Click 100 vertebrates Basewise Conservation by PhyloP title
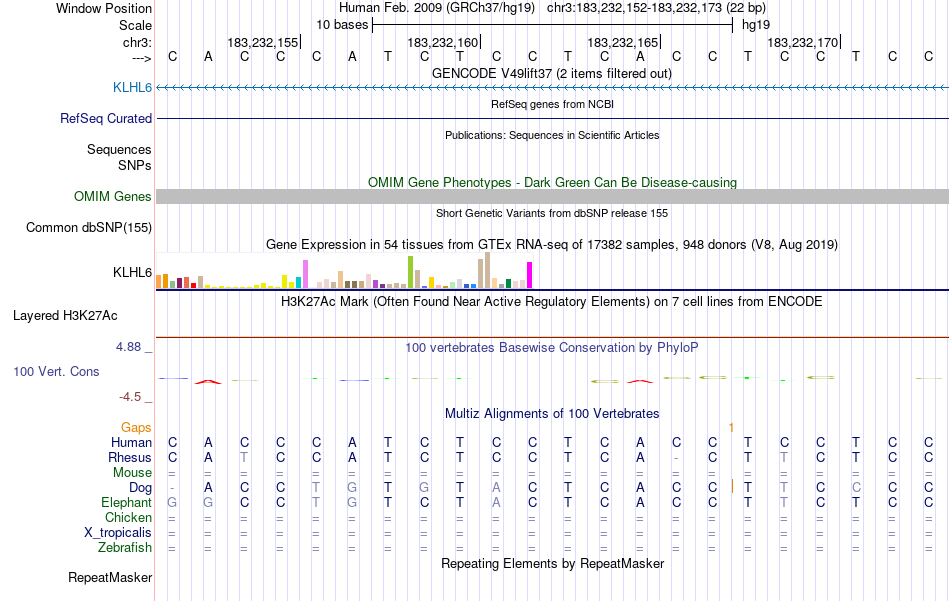 (x=552, y=348)
